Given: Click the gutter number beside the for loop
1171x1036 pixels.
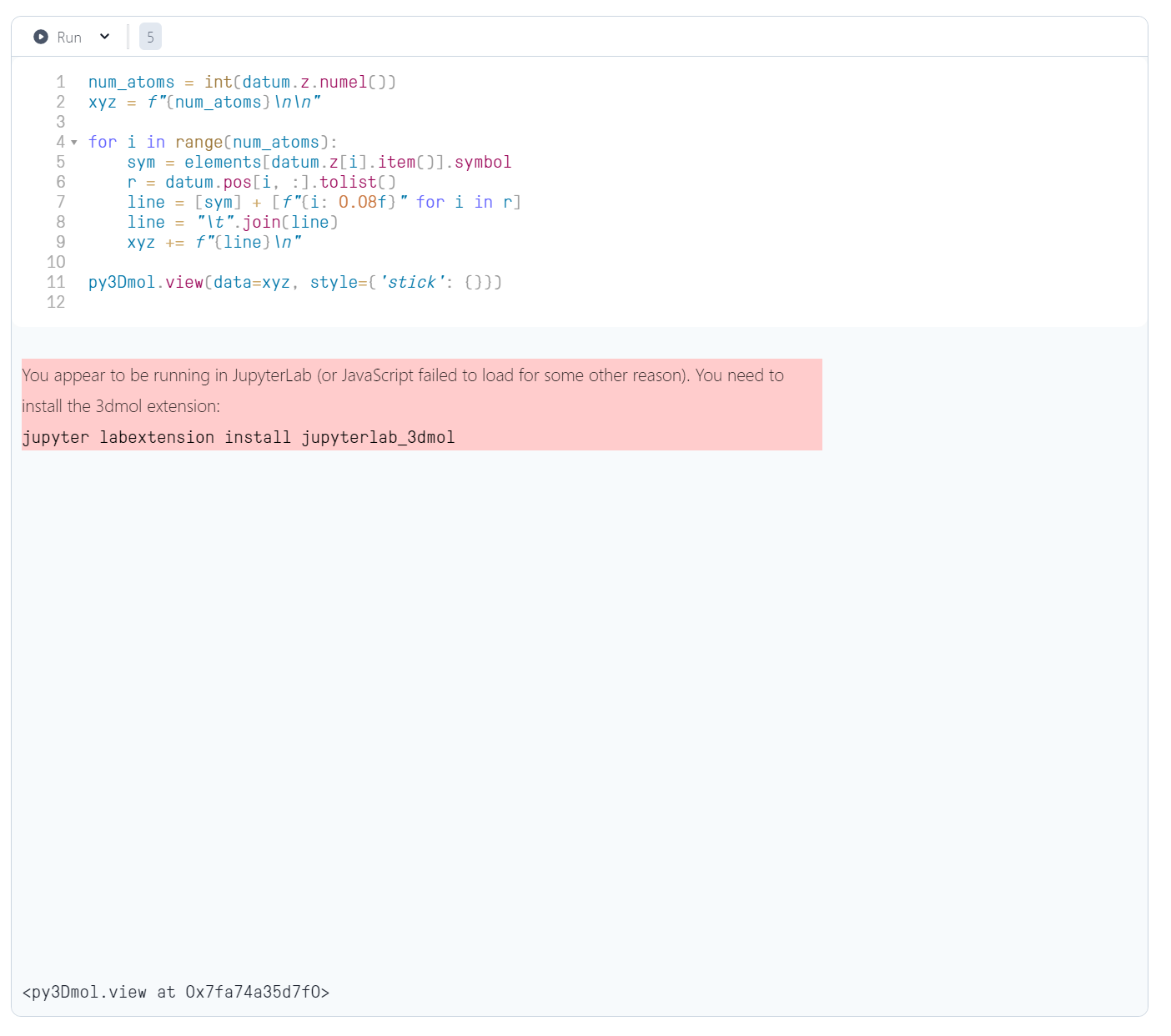Looking at the screenshot, I should coord(59,142).
